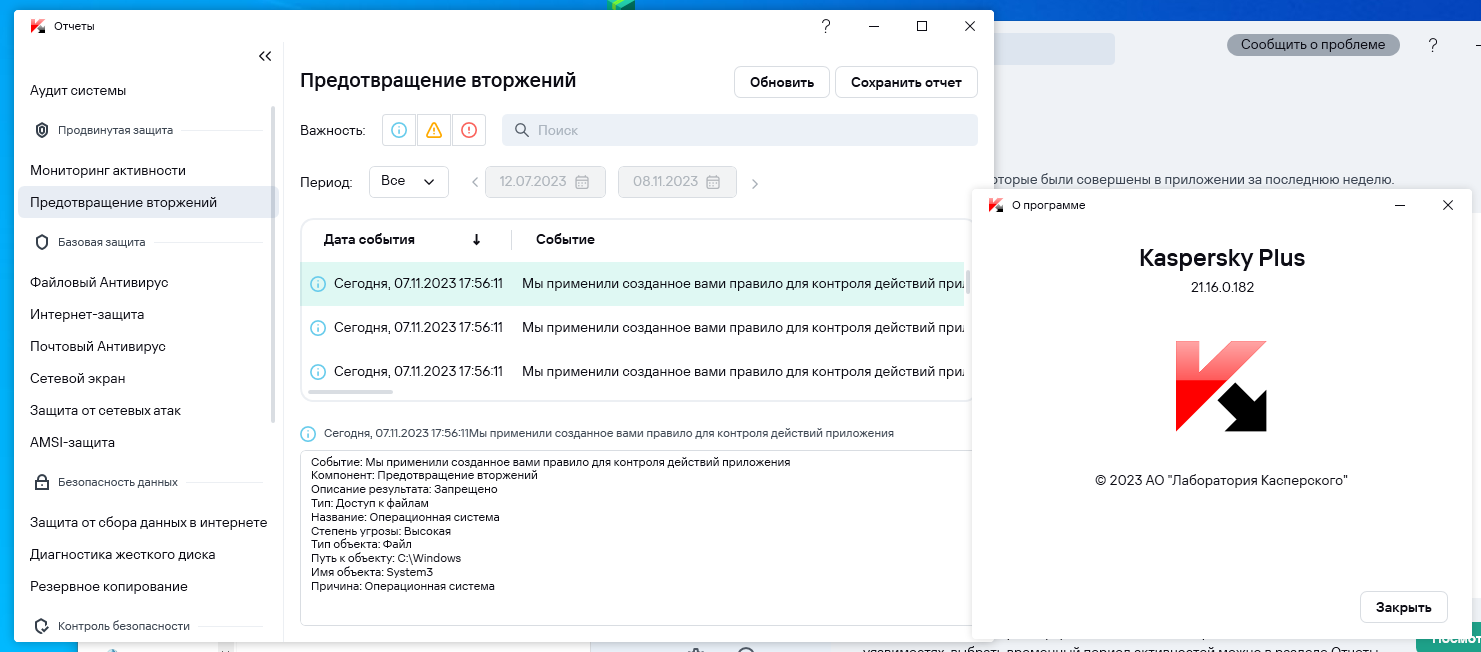Select Предотвращение вторжений in the sidebar

coord(148,202)
